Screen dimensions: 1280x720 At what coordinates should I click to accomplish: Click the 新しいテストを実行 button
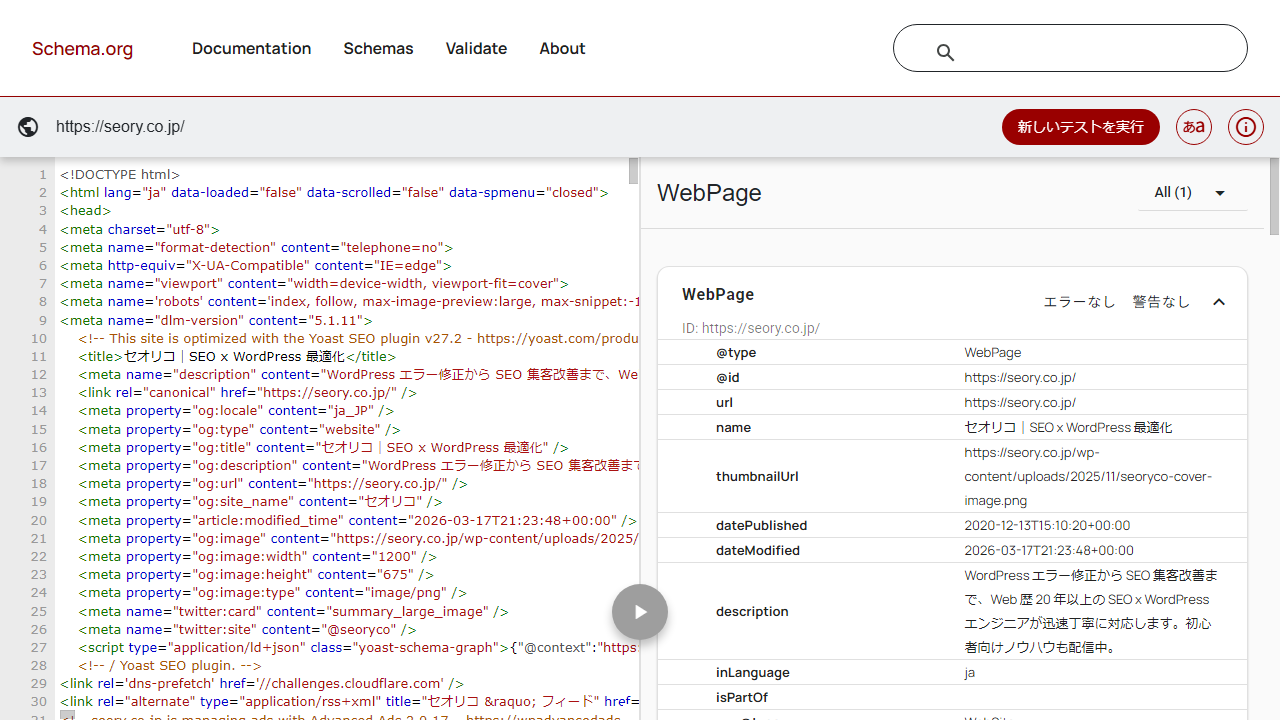click(1080, 127)
